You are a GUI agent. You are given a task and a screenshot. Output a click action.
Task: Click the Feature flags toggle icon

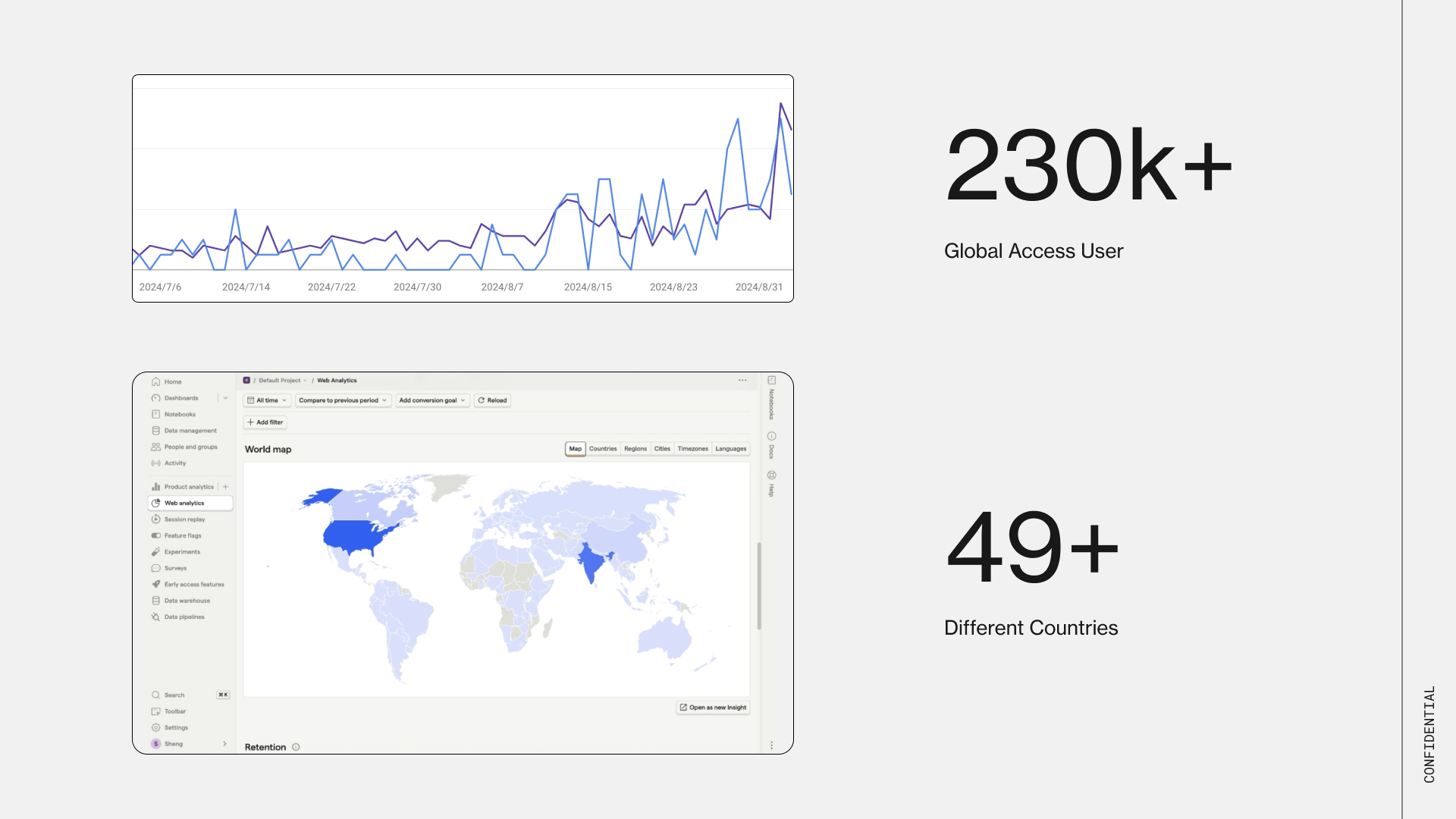coord(155,535)
